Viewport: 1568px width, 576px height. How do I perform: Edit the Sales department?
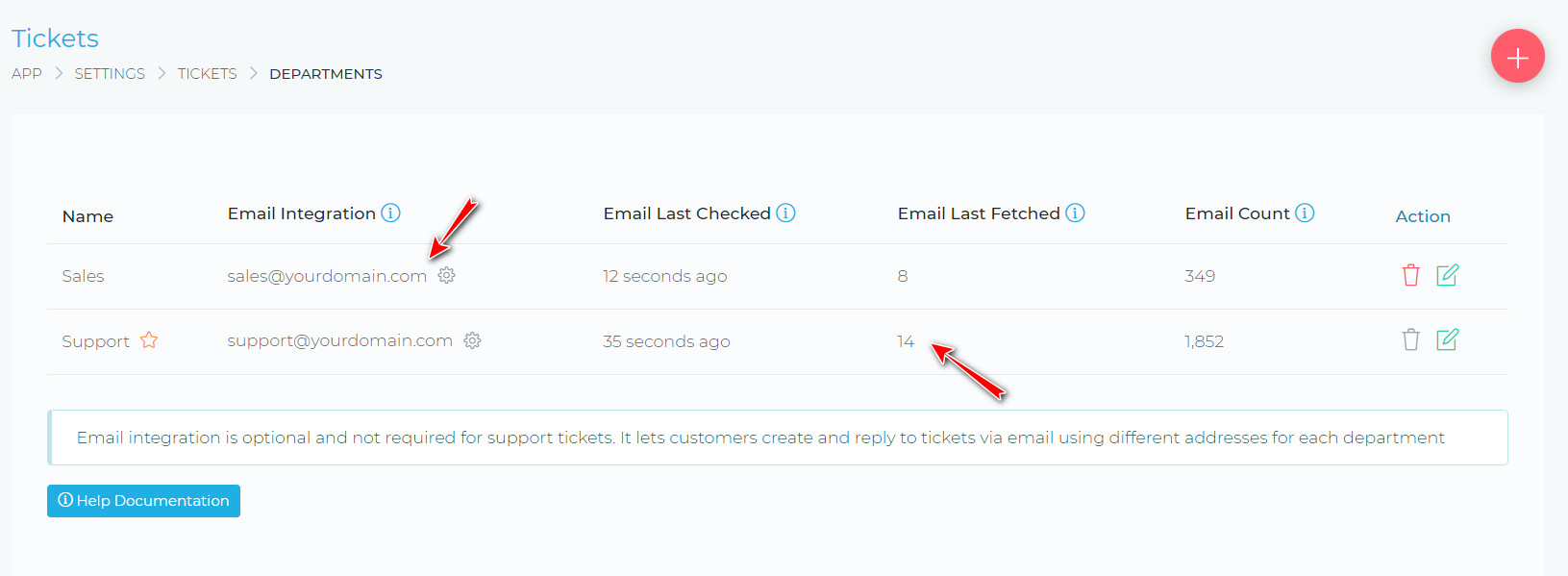click(x=1447, y=275)
